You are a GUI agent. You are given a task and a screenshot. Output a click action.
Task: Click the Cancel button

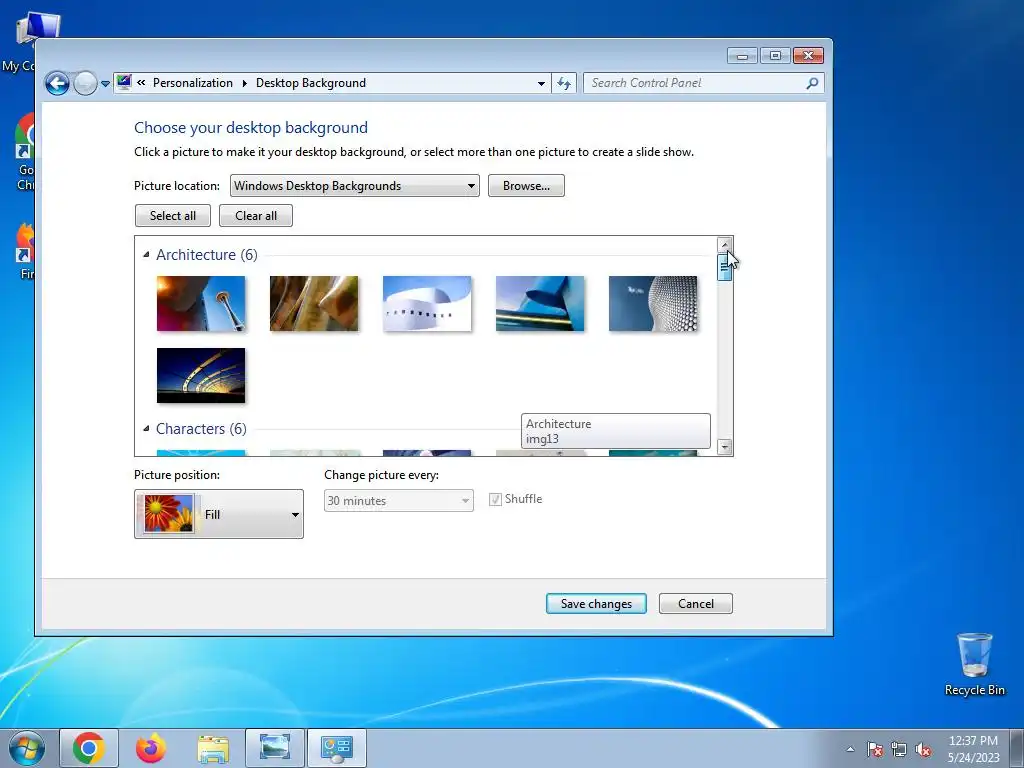[696, 603]
